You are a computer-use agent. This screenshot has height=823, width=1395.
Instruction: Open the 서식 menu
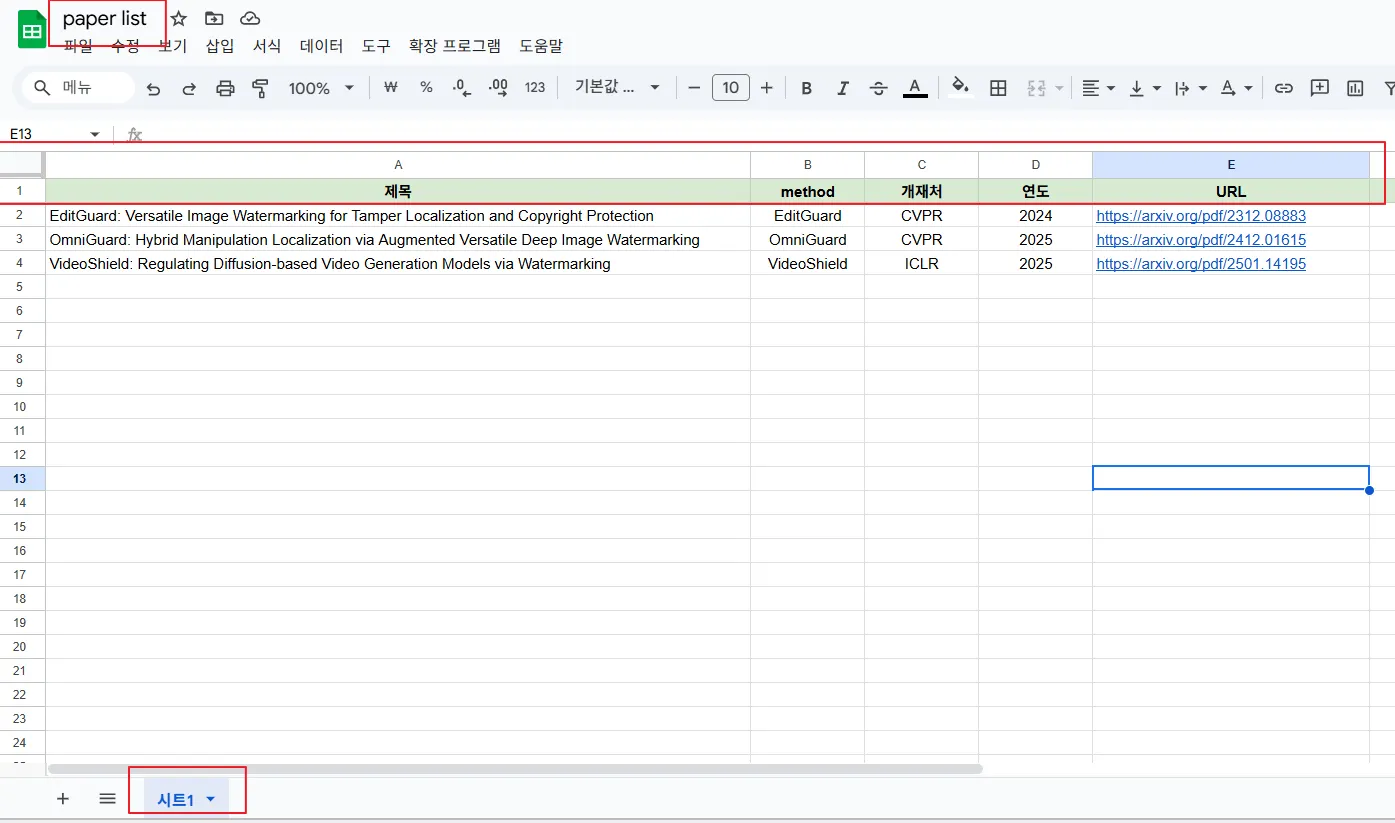tap(267, 46)
